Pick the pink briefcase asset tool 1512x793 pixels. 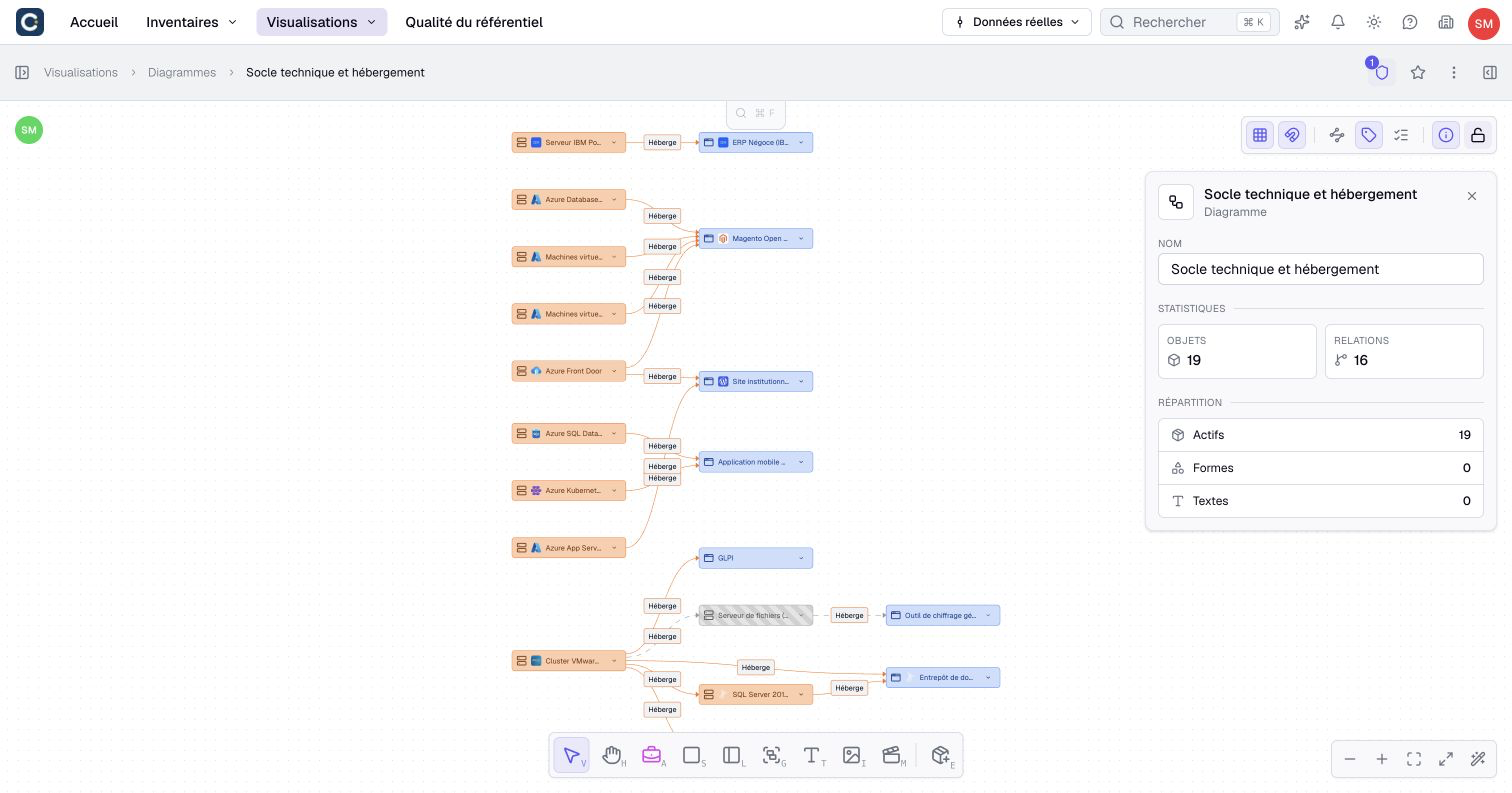652,756
